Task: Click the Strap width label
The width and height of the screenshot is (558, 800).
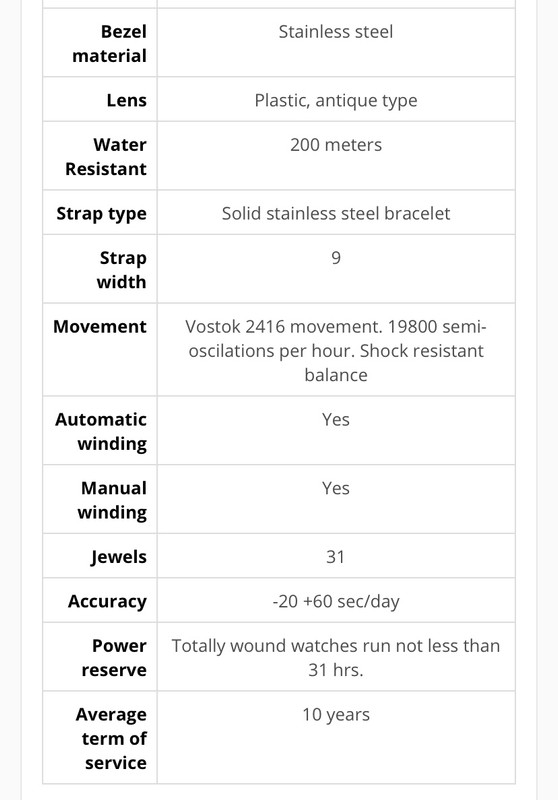Action: point(121,270)
